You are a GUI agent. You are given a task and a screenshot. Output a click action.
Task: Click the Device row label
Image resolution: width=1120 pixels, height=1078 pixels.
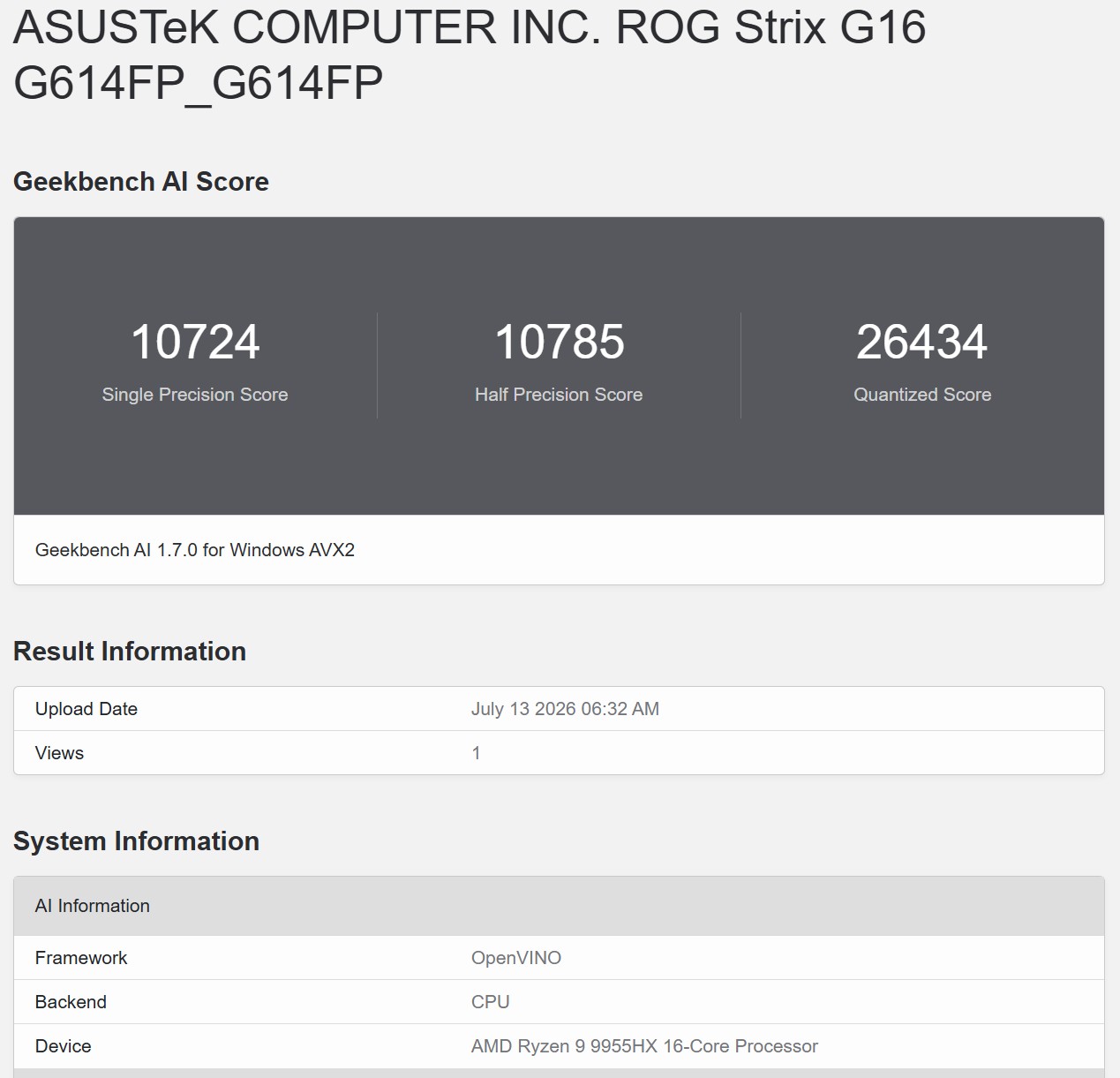click(64, 1046)
